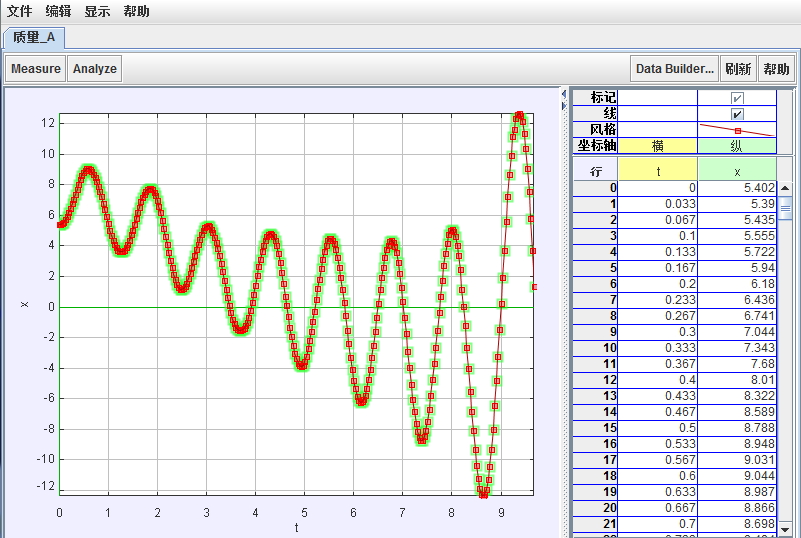Image resolution: width=801 pixels, height=538 pixels.
Task: Select table cell t value 0.4
Action: tap(658, 380)
